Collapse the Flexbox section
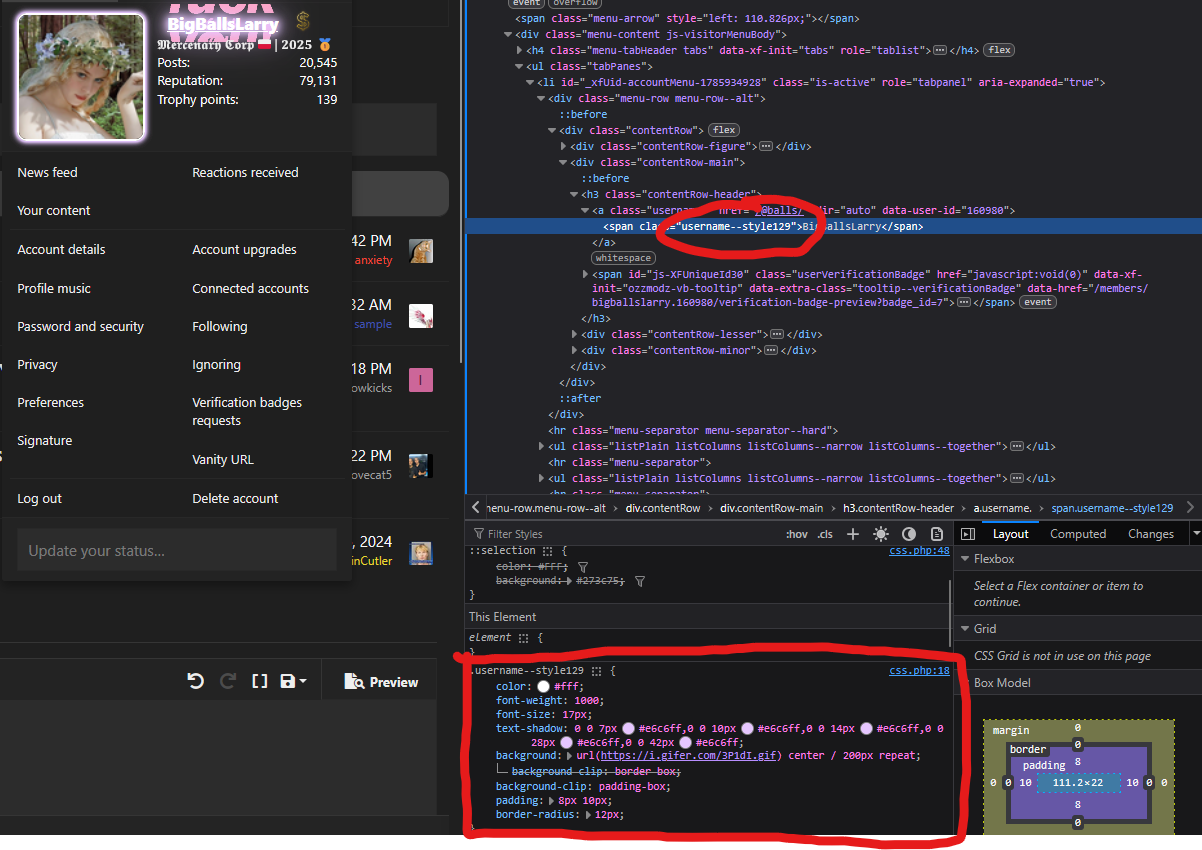Image resolution: width=1202 pixels, height=850 pixels. [965, 559]
